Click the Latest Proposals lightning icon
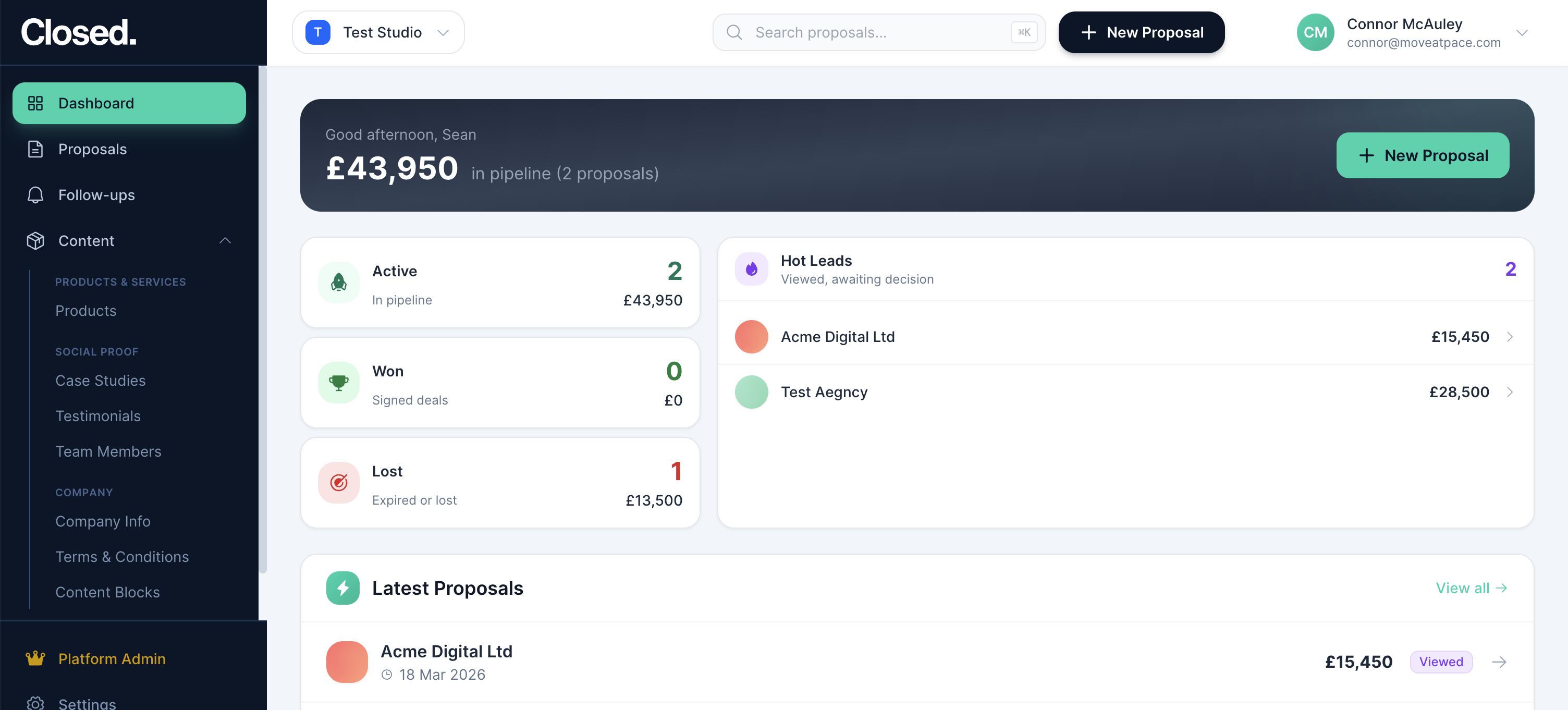The height and width of the screenshot is (710, 1568). click(x=342, y=587)
